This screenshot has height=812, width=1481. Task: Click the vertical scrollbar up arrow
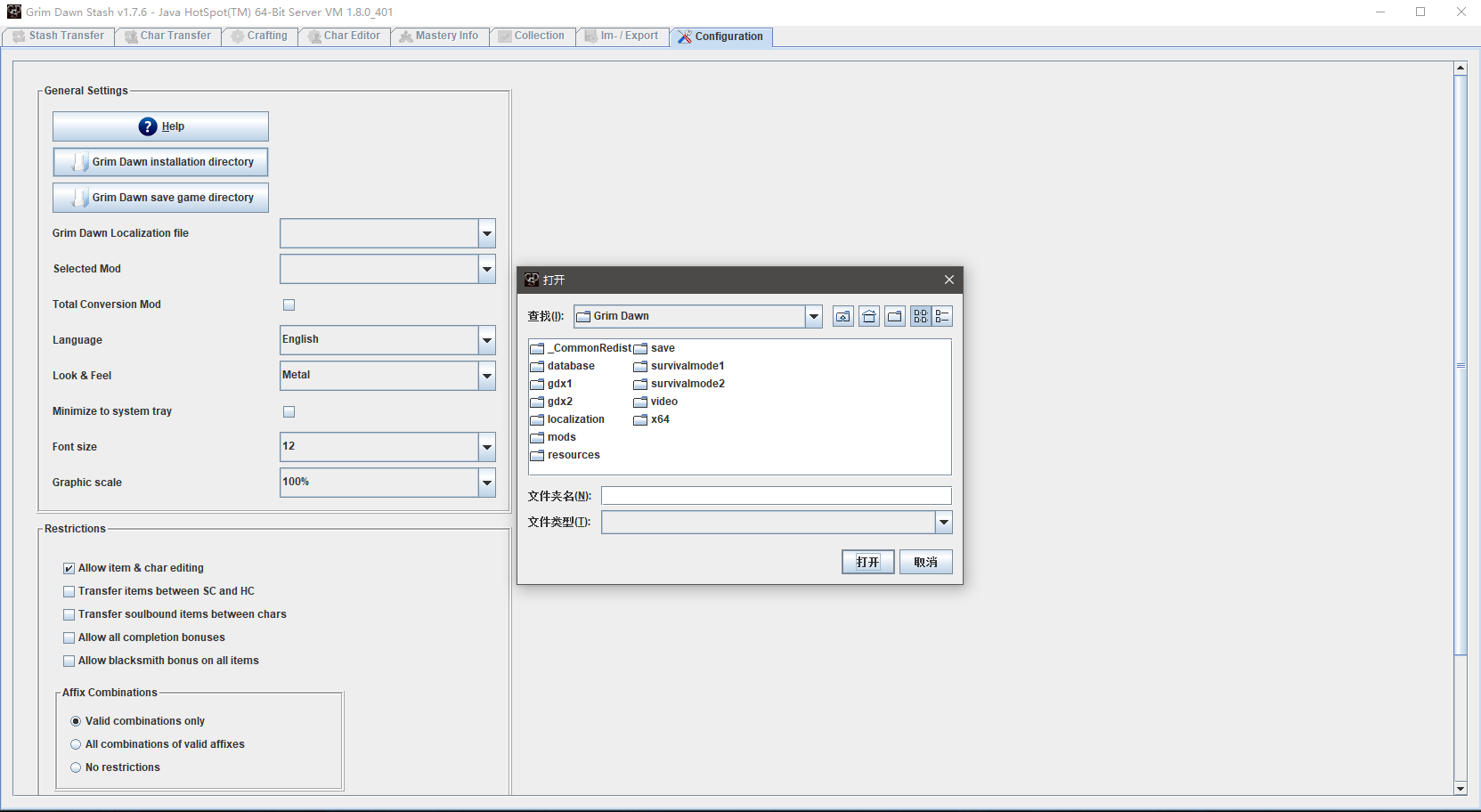coord(1461,68)
